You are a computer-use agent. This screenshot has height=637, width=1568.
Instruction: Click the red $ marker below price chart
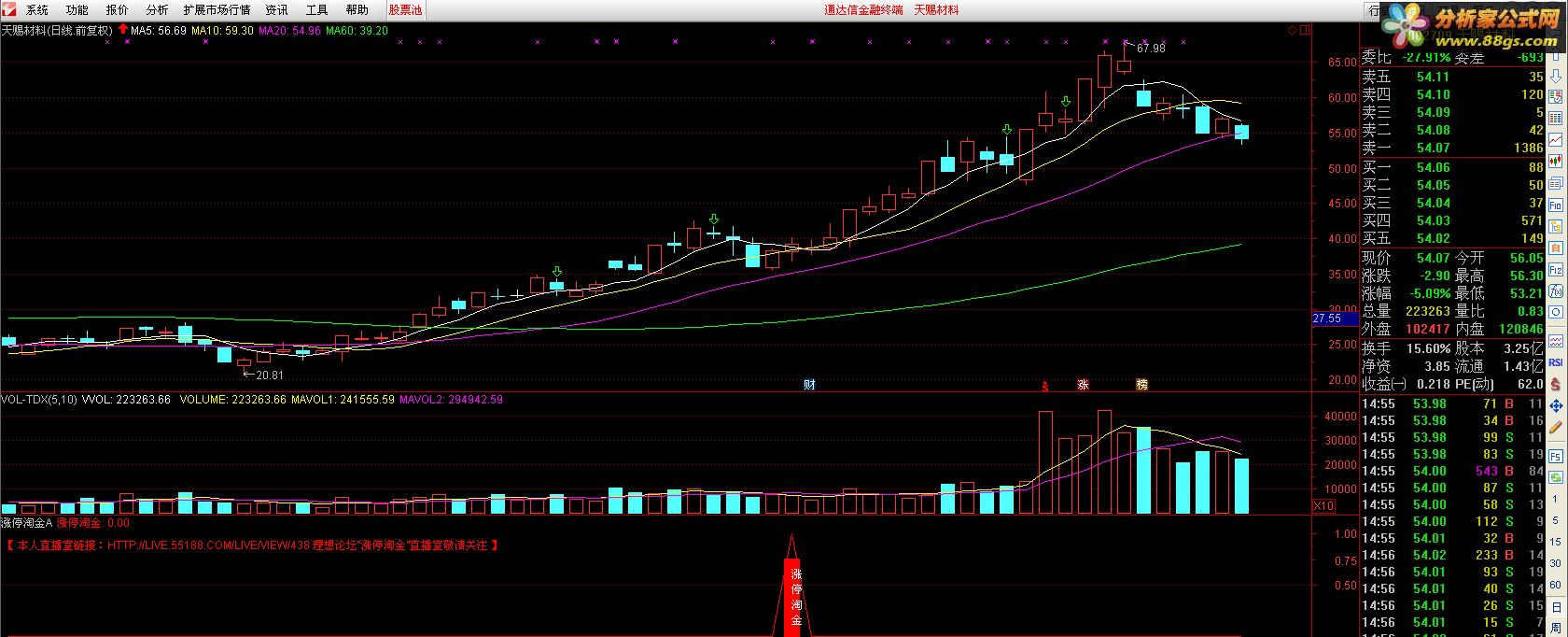[x=1045, y=385]
